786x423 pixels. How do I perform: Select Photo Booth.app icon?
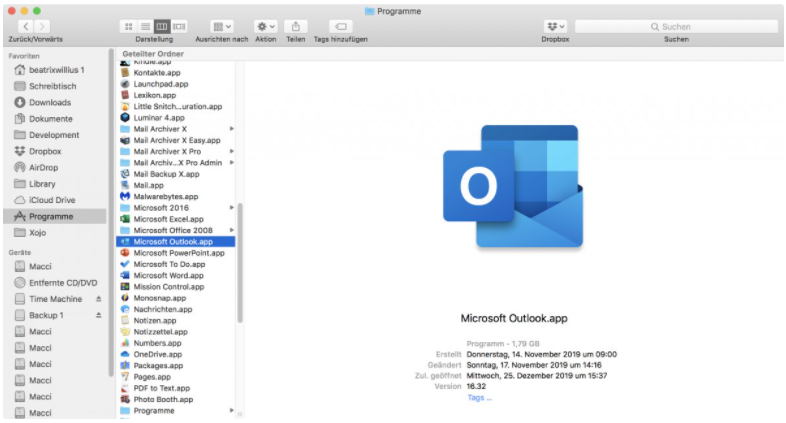[x=125, y=399]
